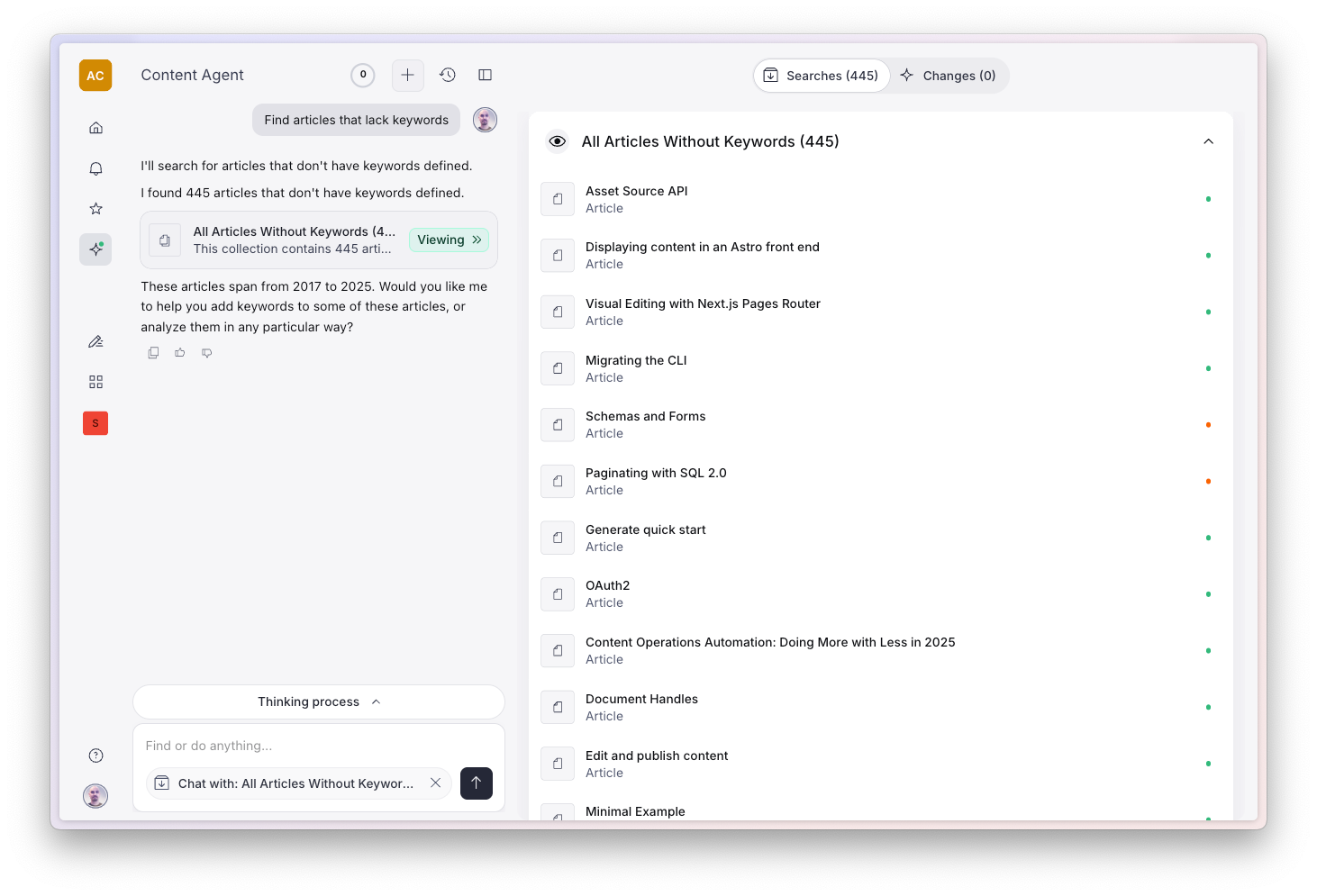
Task: Open the Document Handles article
Action: [x=881, y=708]
